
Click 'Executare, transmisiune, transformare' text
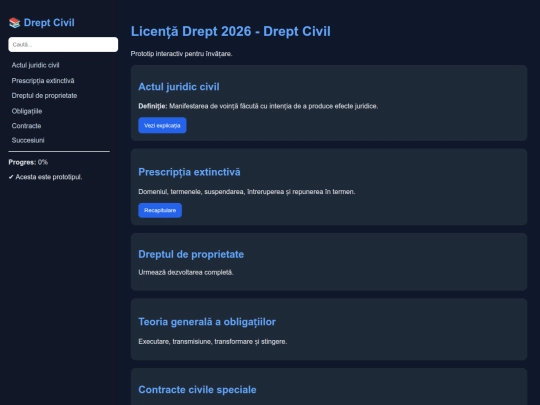coord(213,342)
